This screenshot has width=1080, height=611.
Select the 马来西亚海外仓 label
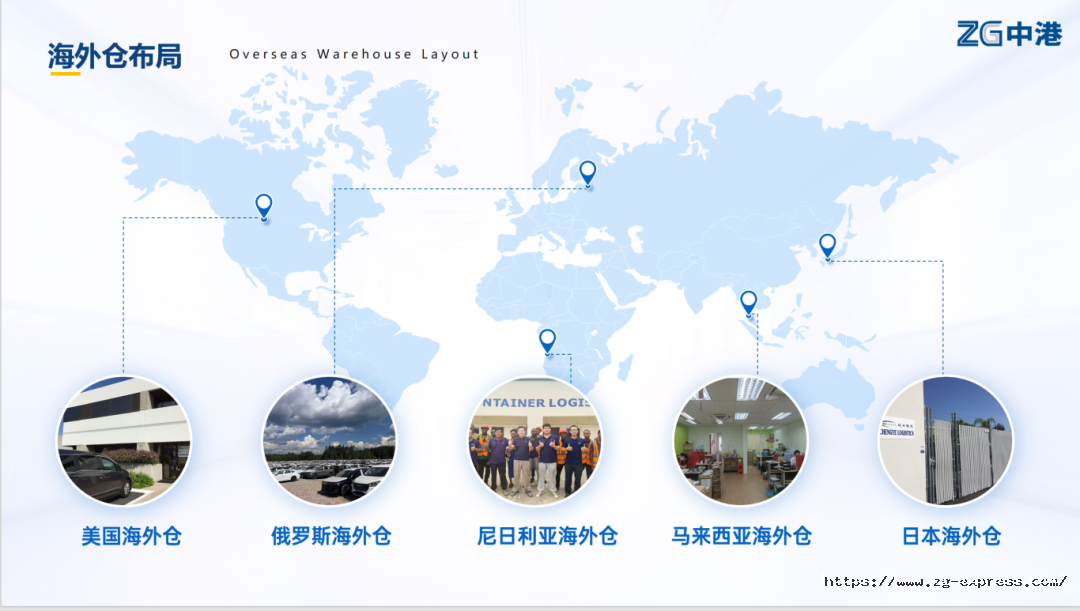(x=742, y=536)
